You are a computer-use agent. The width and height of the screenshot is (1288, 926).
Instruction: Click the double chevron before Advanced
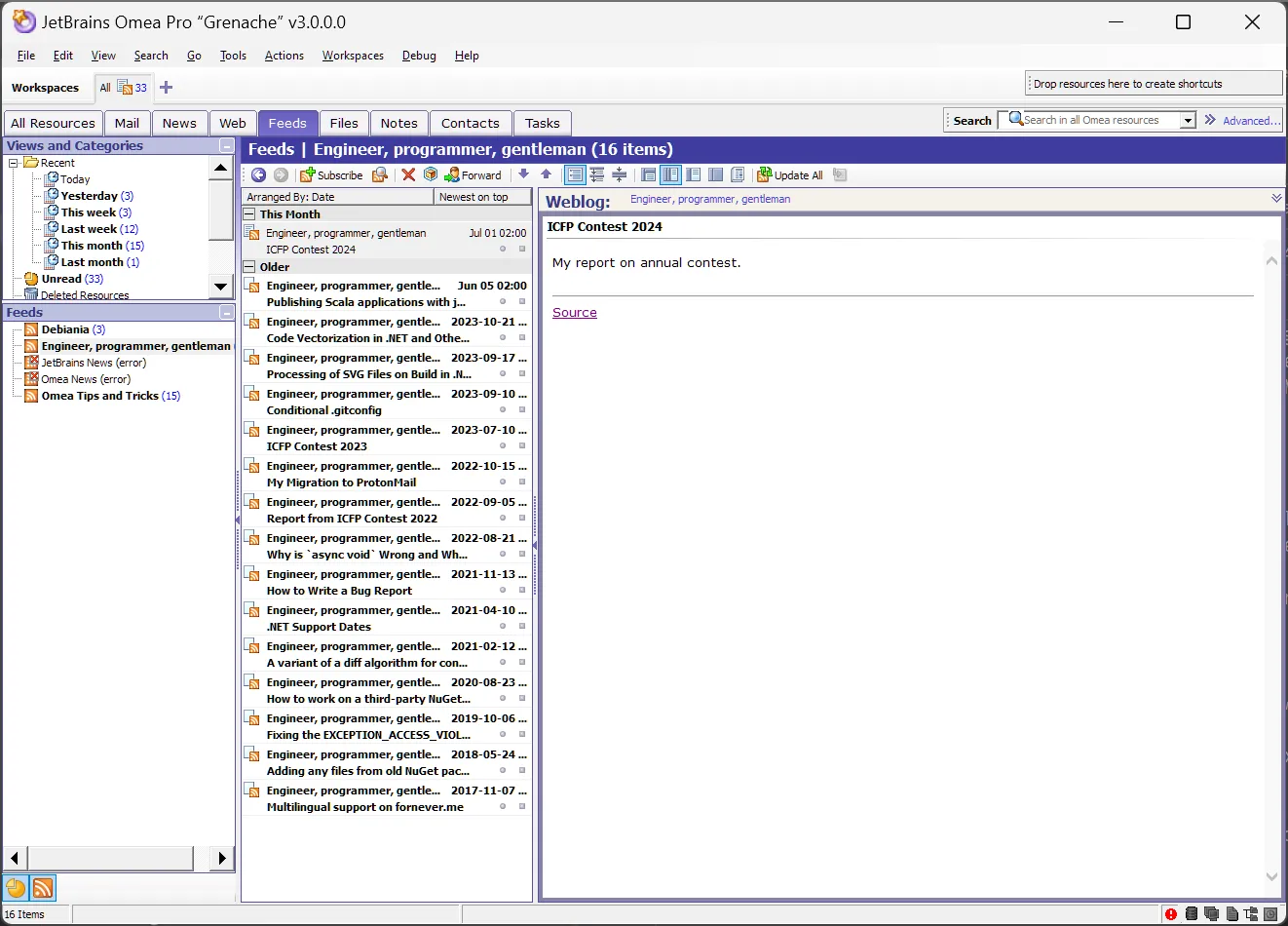[1210, 120]
